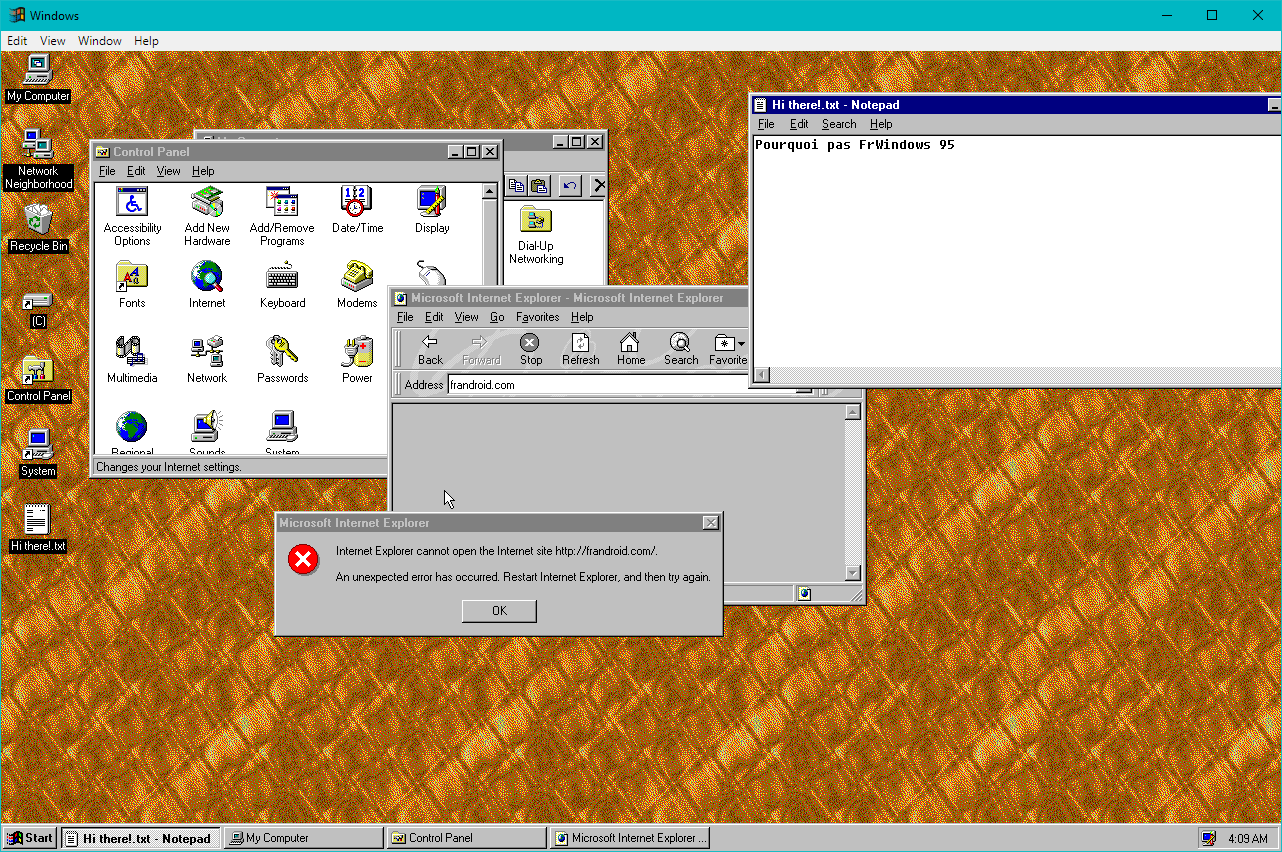
Task: Click OK in Internet Explorer error dialog
Action: click(499, 611)
